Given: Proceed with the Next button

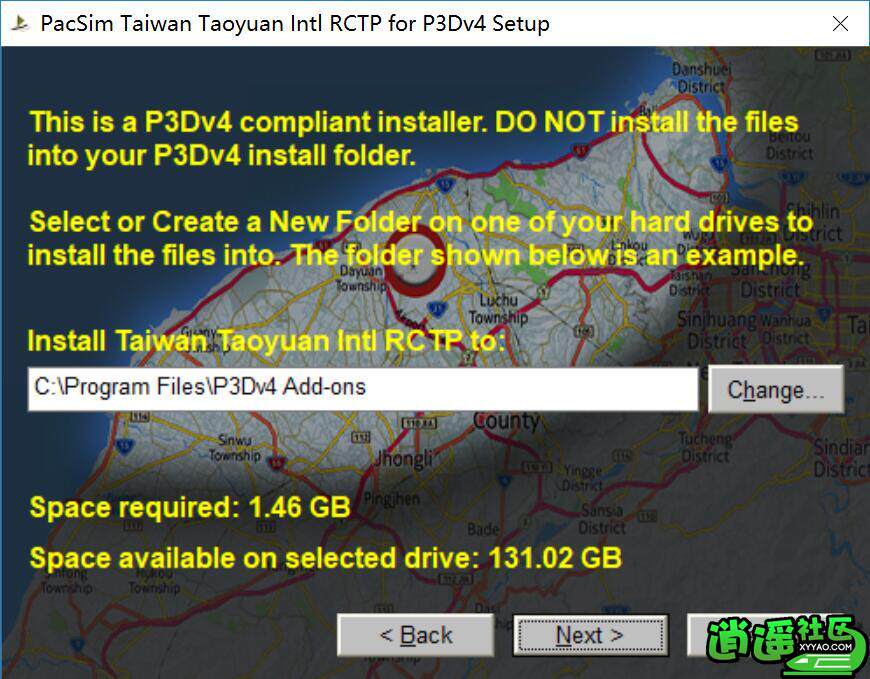Looking at the screenshot, I should tap(590, 635).
